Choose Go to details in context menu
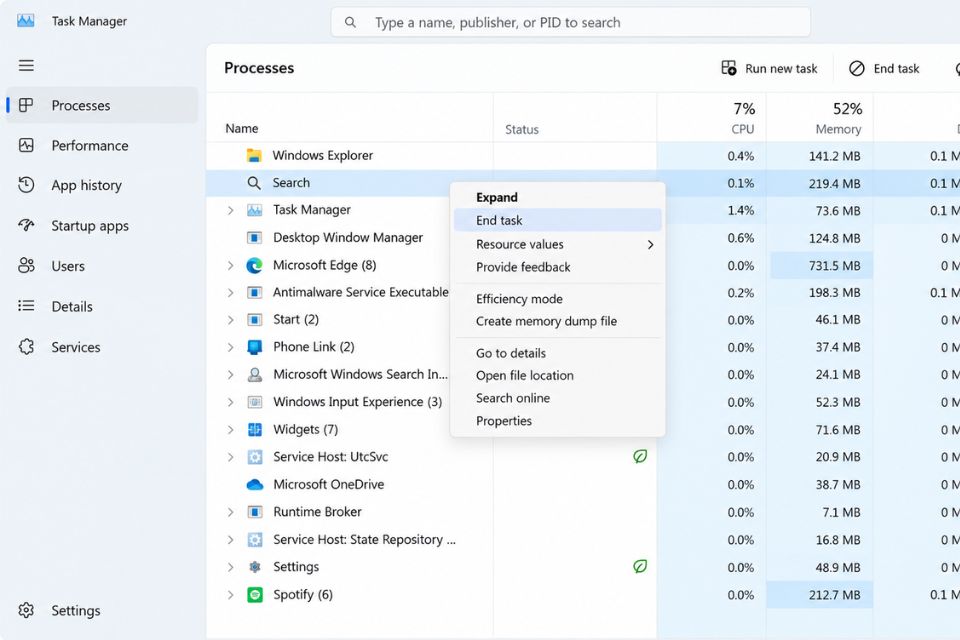Viewport: 960px width, 640px height. coord(558,353)
